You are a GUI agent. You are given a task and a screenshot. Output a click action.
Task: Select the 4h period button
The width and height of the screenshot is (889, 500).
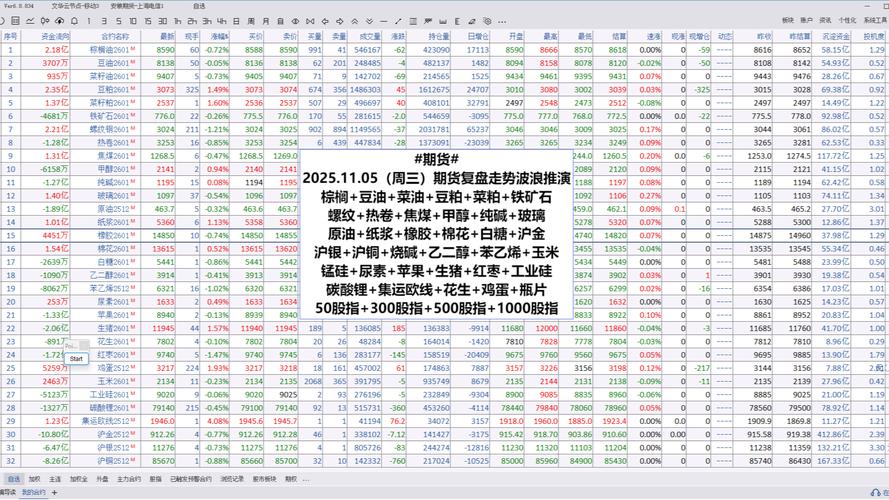(x=222, y=21)
